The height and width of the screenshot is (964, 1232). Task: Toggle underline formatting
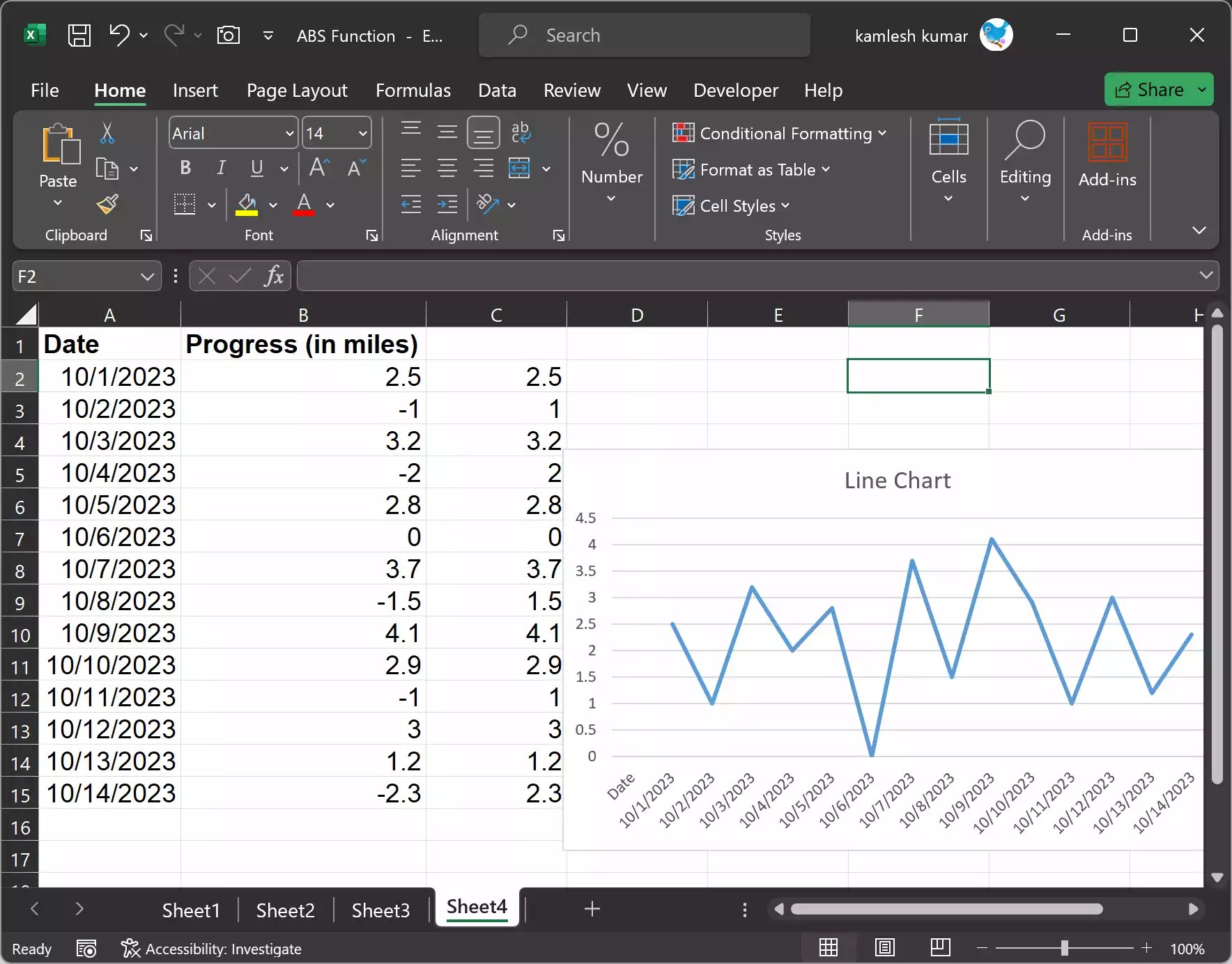[255, 168]
